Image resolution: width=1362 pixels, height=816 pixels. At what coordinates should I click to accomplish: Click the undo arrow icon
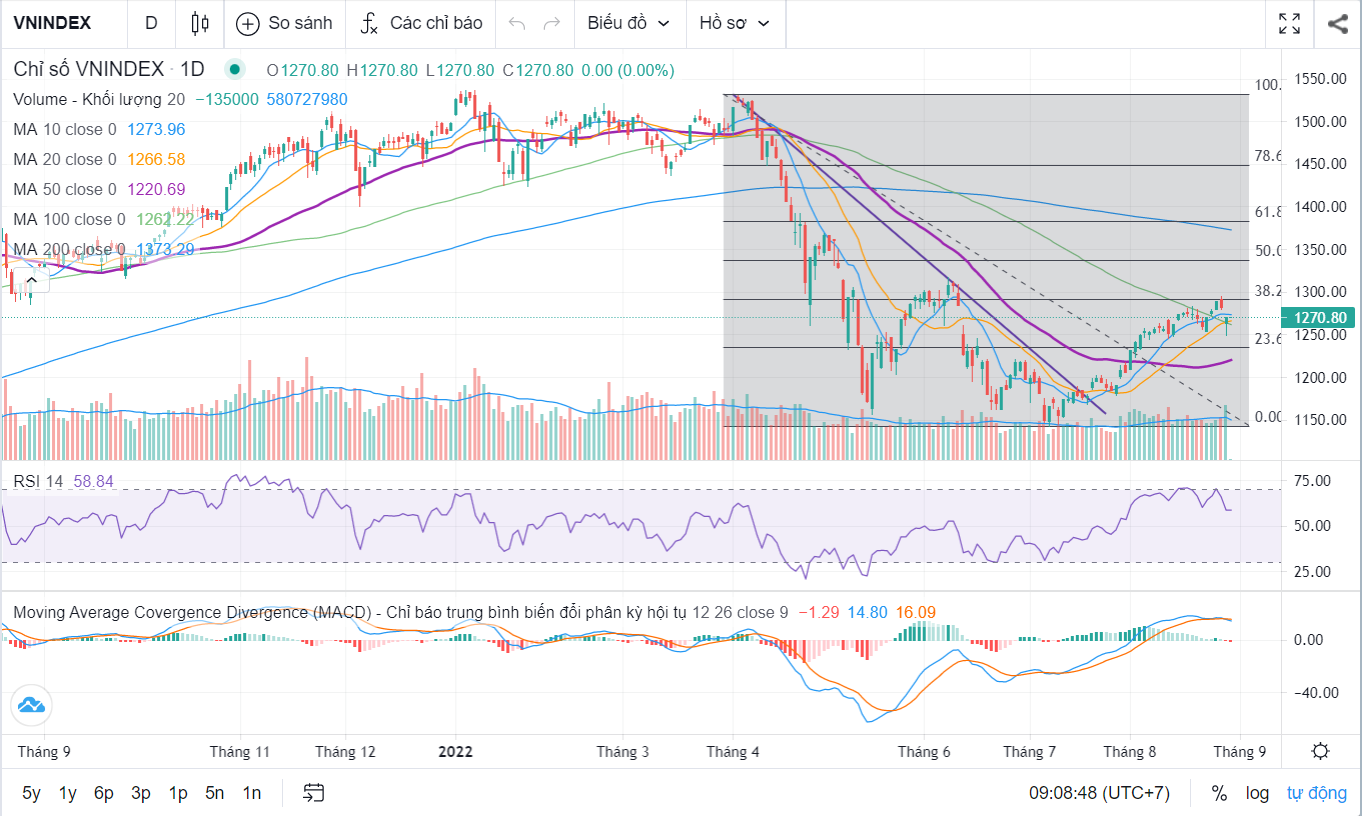(x=517, y=23)
